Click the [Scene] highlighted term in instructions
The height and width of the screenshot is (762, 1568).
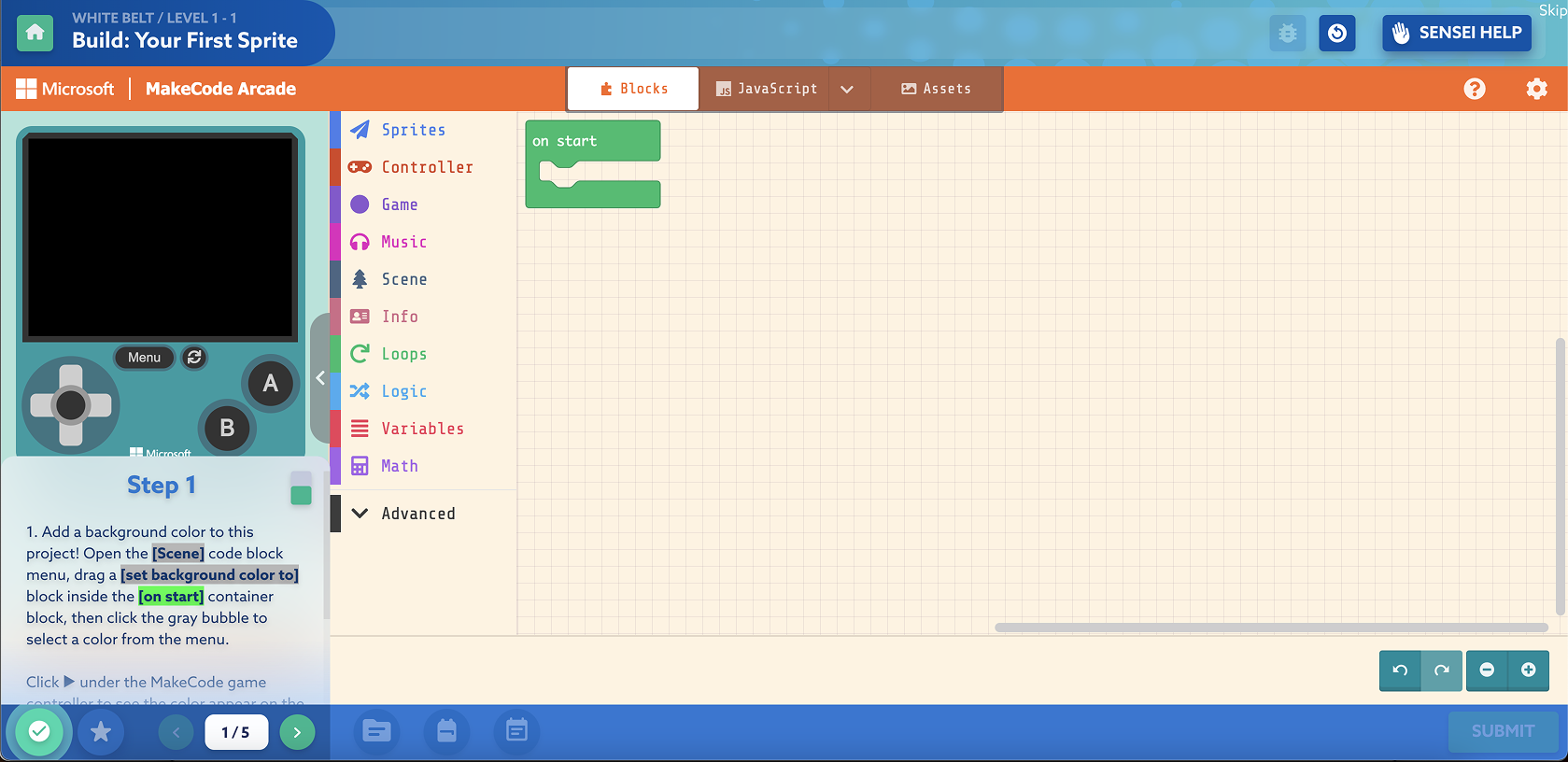point(178,553)
